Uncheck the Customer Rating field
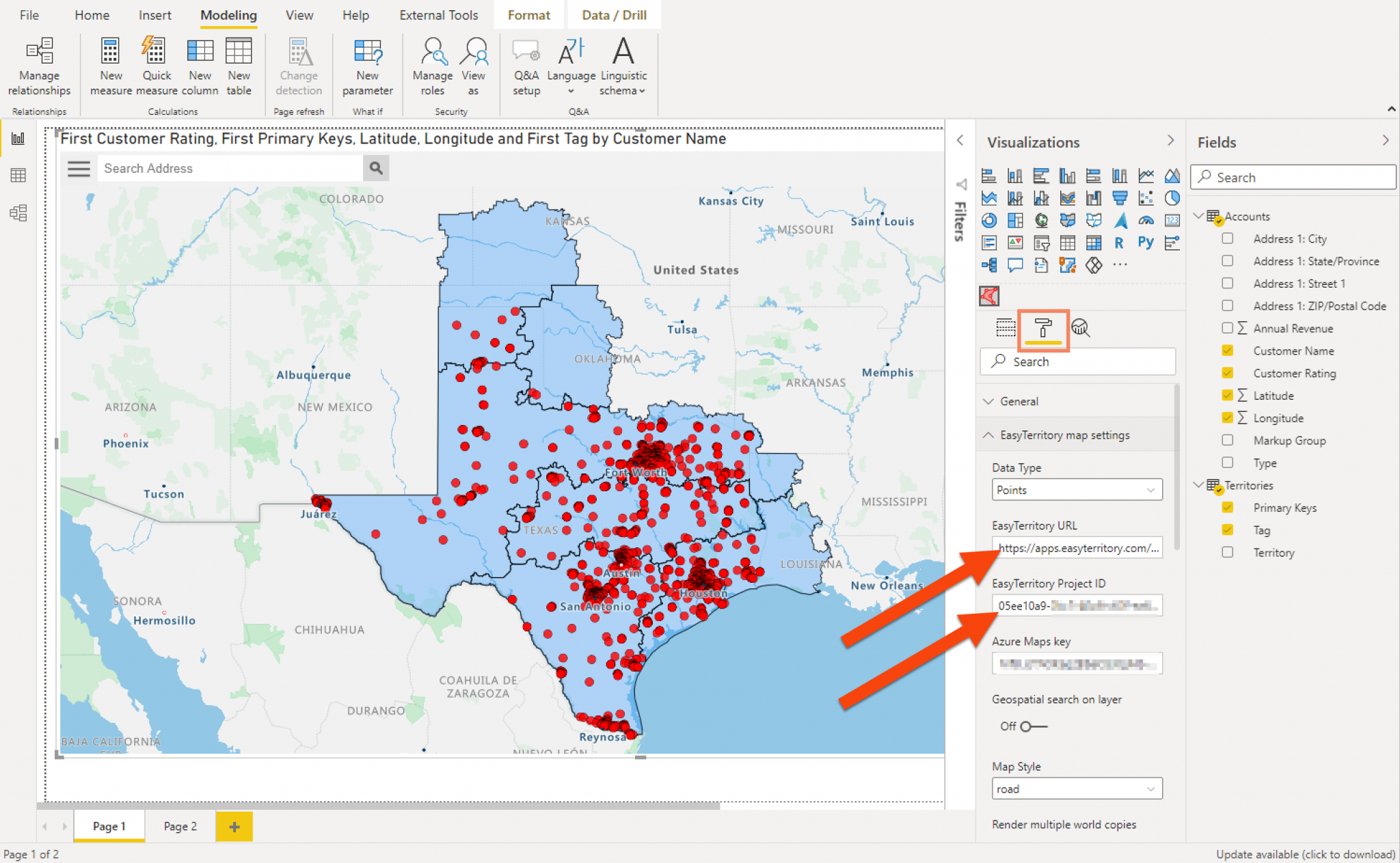This screenshot has width=1400, height=863. pyautogui.click(x=1228, y=373)
